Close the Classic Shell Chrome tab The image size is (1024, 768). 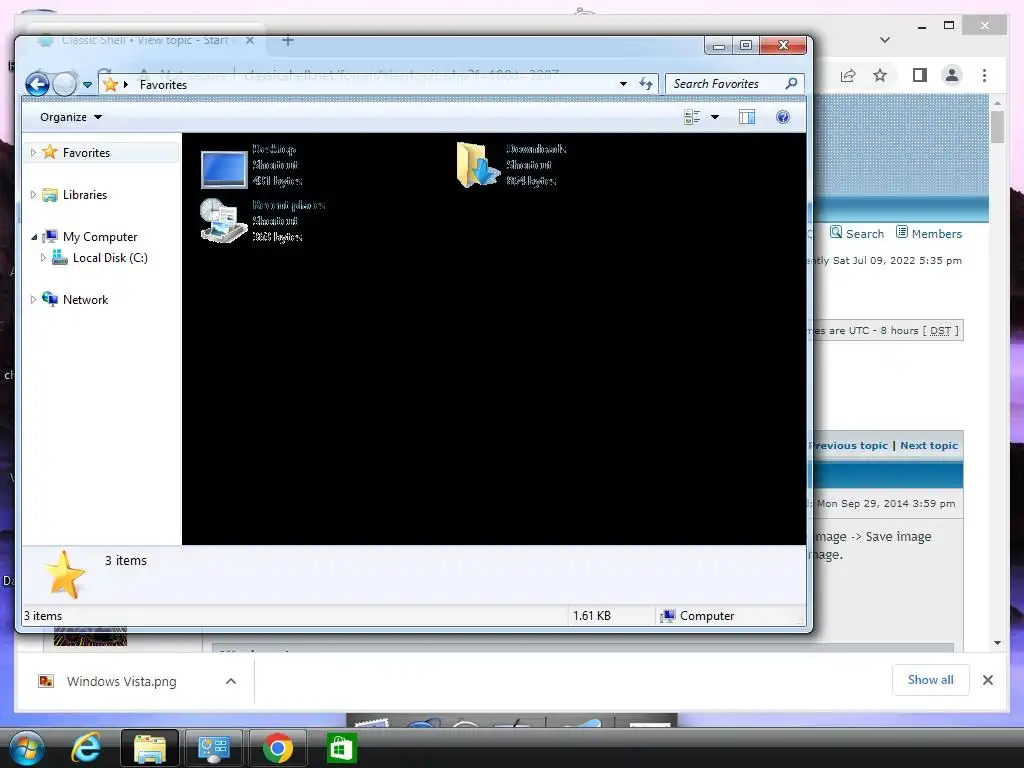coord(249,40)
